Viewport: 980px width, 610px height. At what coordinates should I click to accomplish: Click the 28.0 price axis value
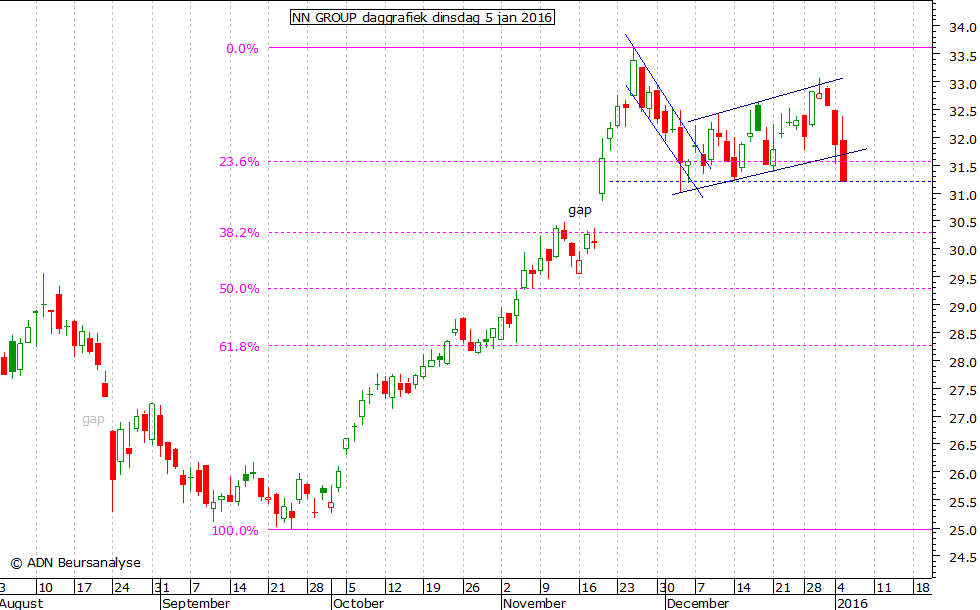tap(963, 362)
